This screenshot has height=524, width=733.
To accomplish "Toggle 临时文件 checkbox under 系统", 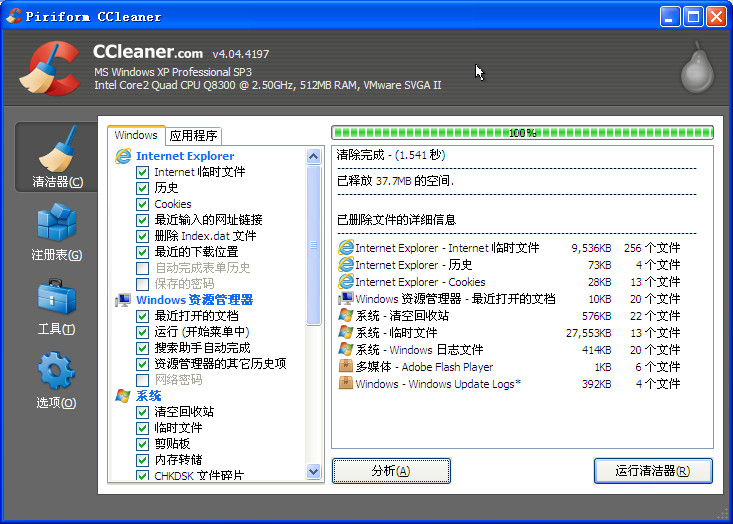I will (x=143, y=428).
